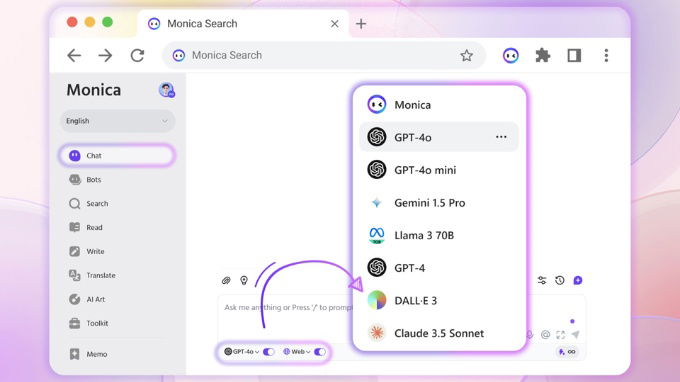
Task: Toggle the browser side panel icon
Action: tap(574, 56)
